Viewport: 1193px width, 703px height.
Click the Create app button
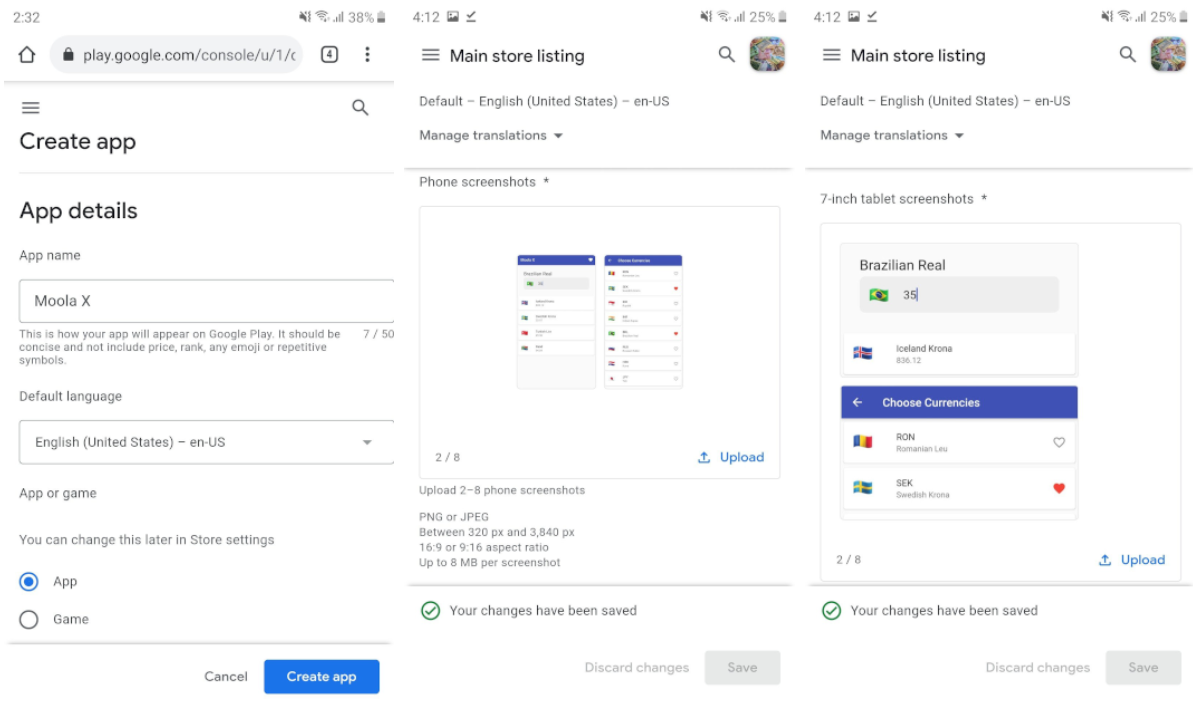click(321, 676)
